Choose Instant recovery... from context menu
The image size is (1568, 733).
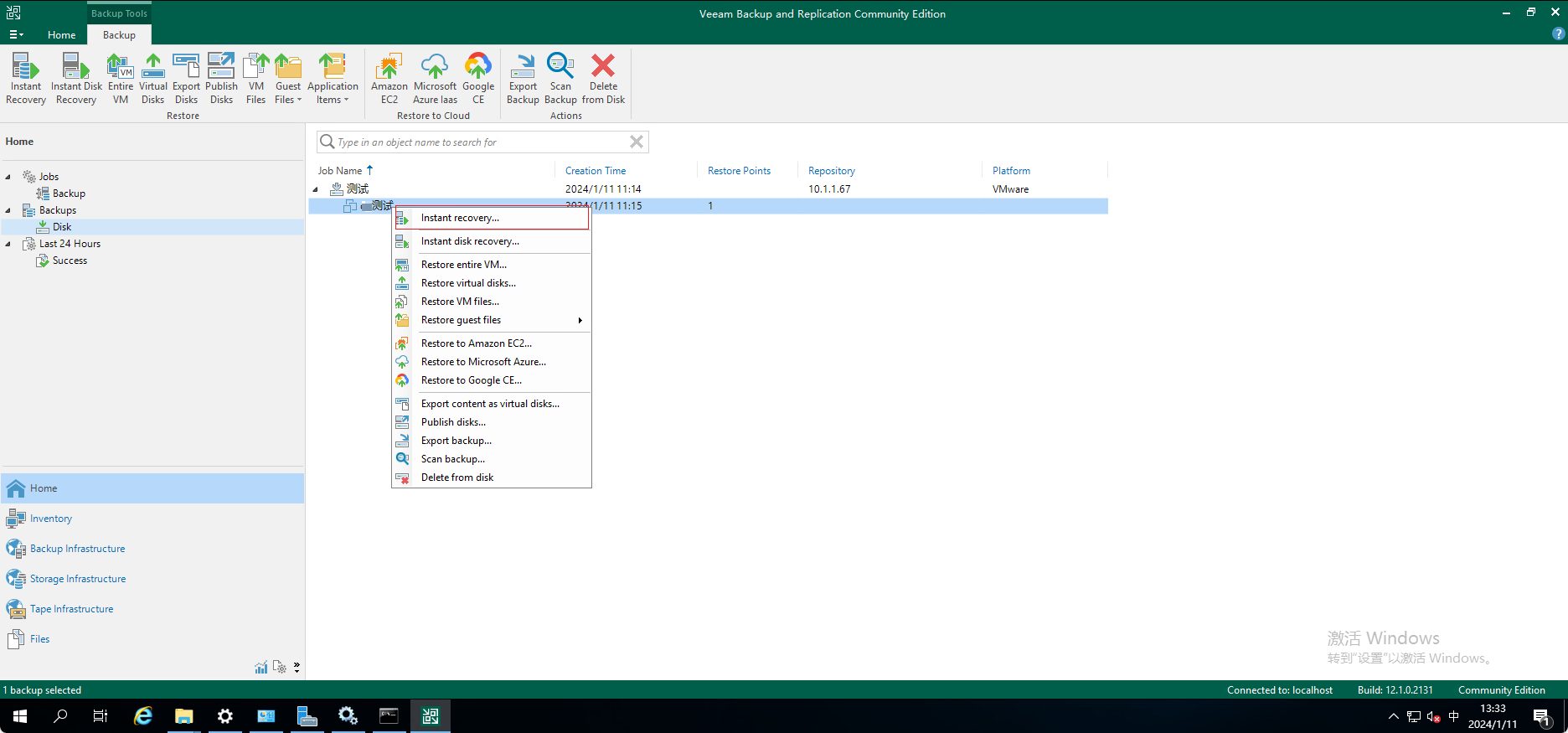pyautogui.click(x=493, y=218)
